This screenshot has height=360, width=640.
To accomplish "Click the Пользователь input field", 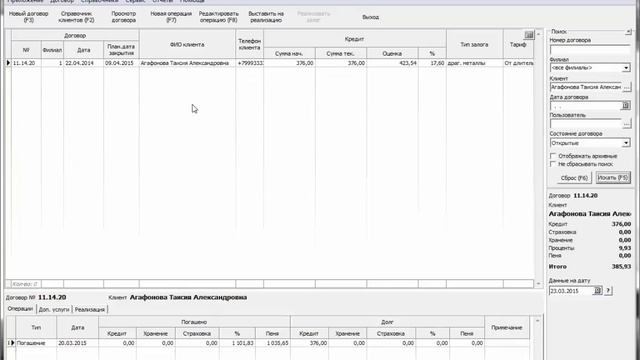I will (586, 124).
